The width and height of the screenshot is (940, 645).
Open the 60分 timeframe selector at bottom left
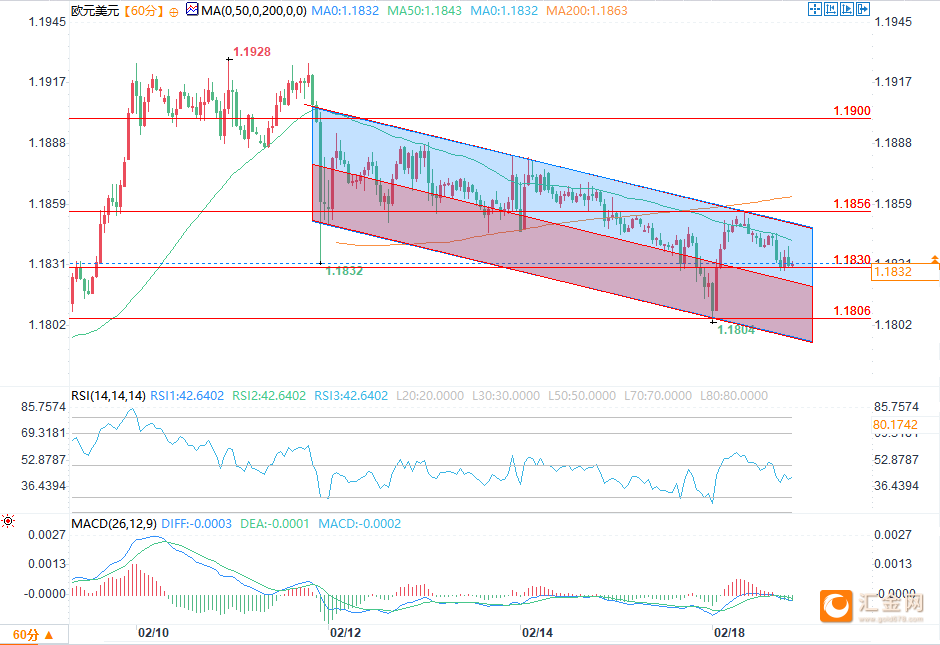point(34,634)
